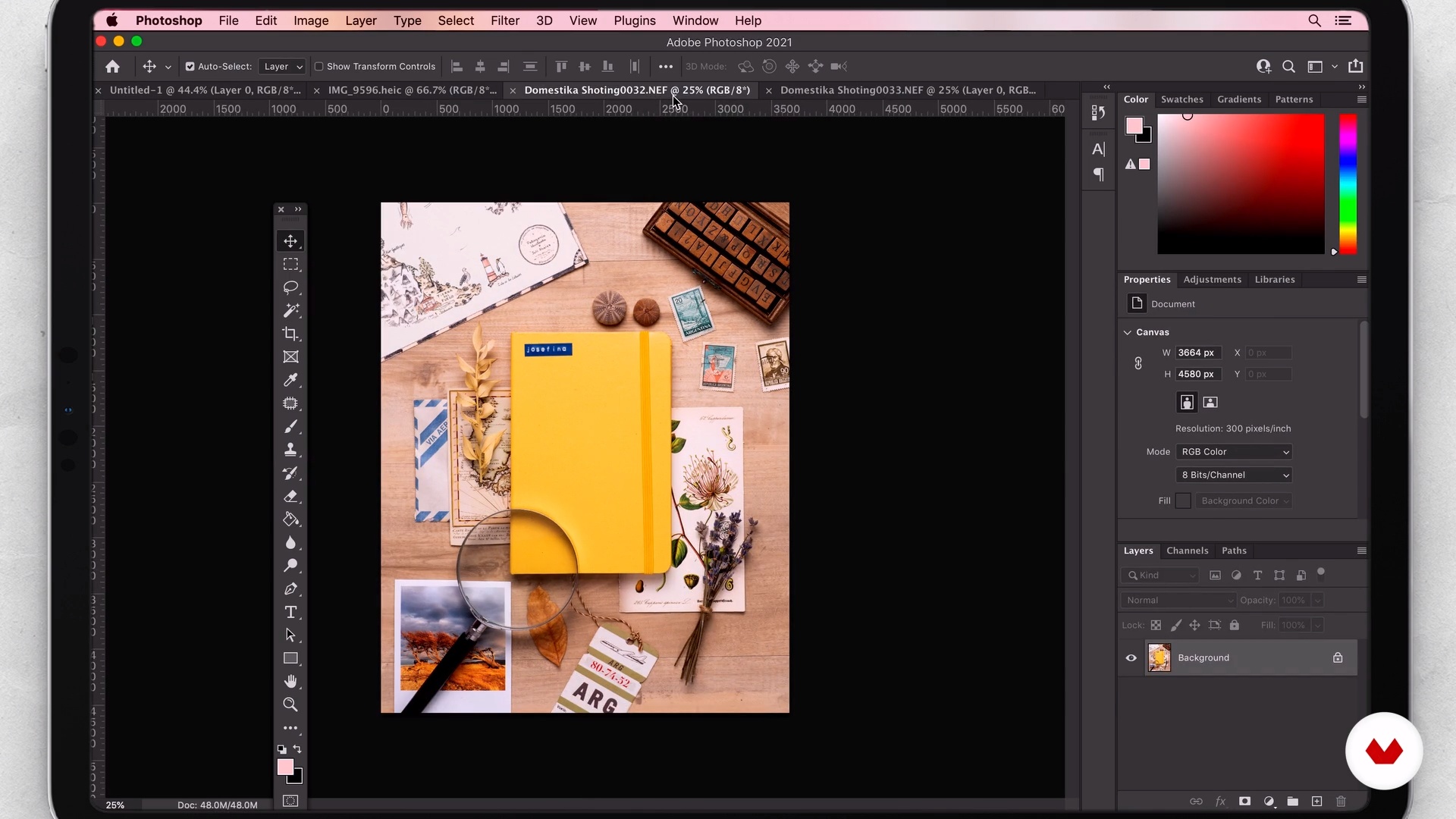This screenshot has width=1456, height=819.
Task: Open the Filter menu
Action: [x=505, y=20]
